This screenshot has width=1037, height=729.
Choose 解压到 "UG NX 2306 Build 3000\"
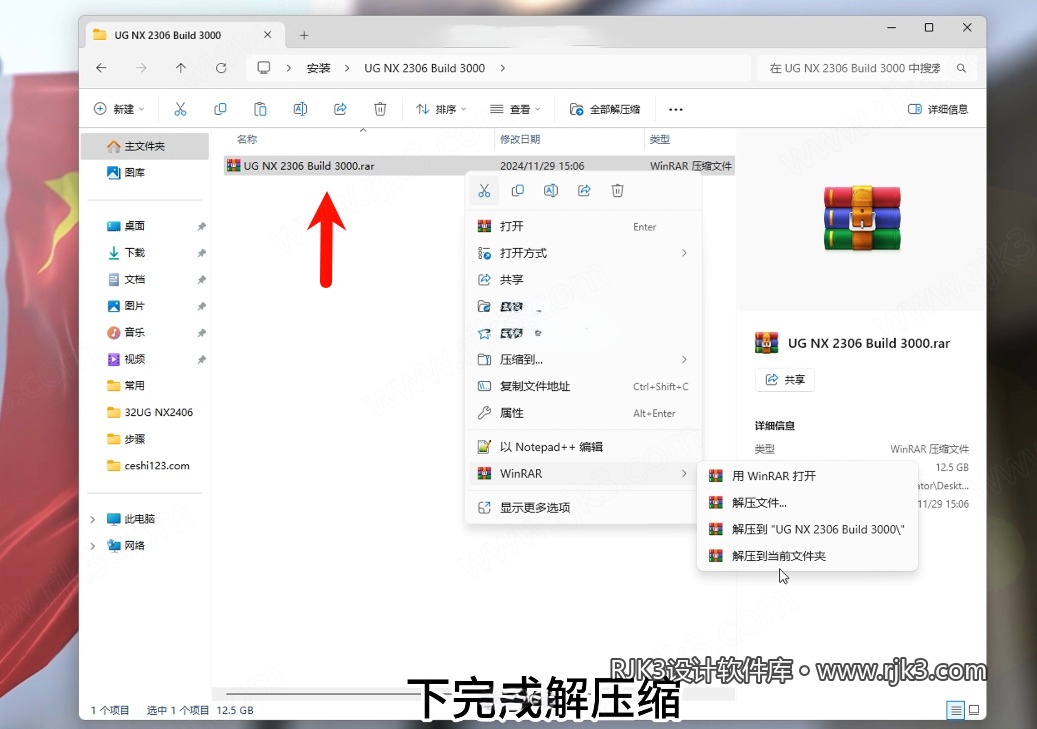pyautogui.click(x=808, y=529)
